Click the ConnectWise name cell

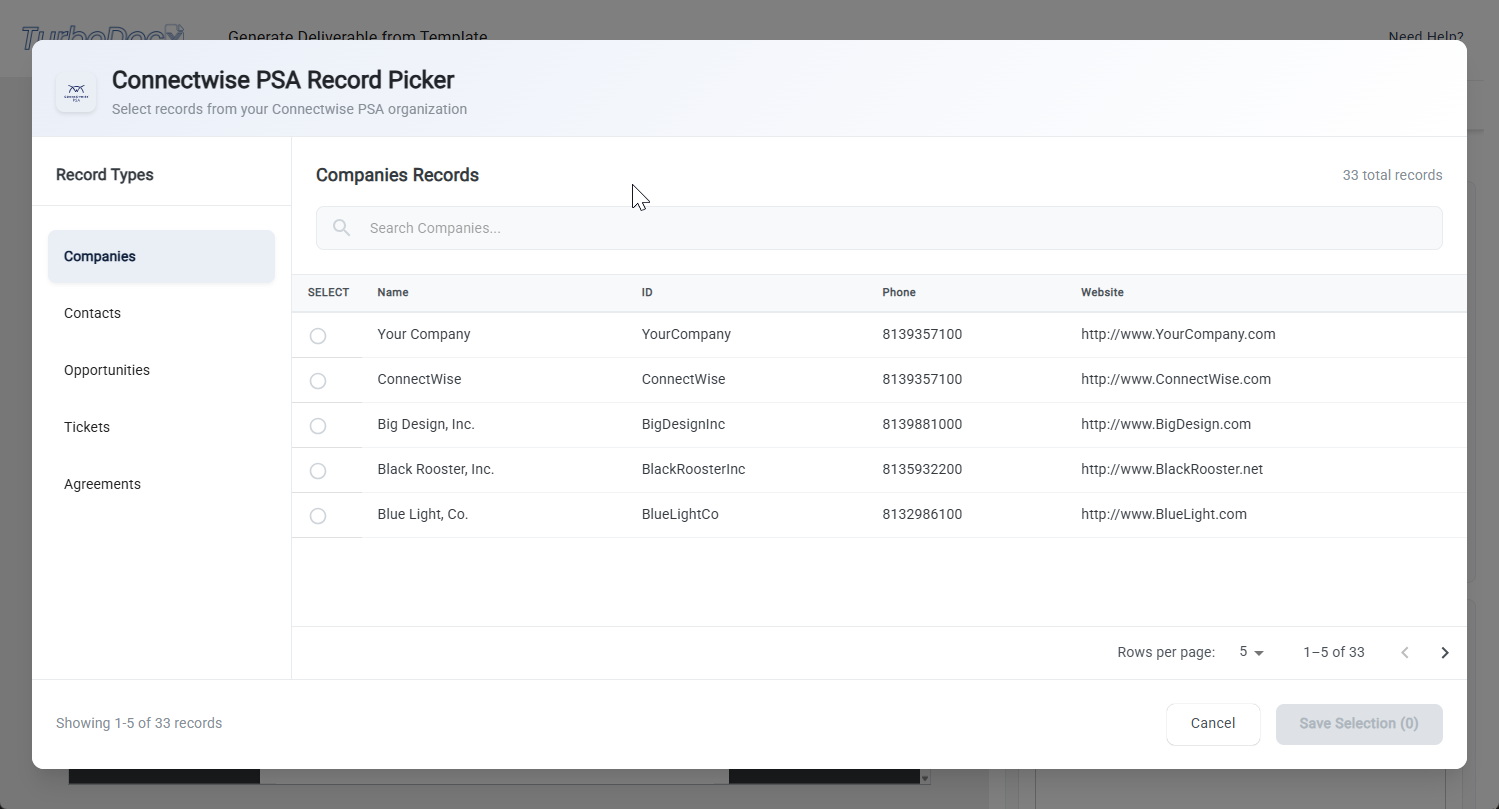(419, 379)
